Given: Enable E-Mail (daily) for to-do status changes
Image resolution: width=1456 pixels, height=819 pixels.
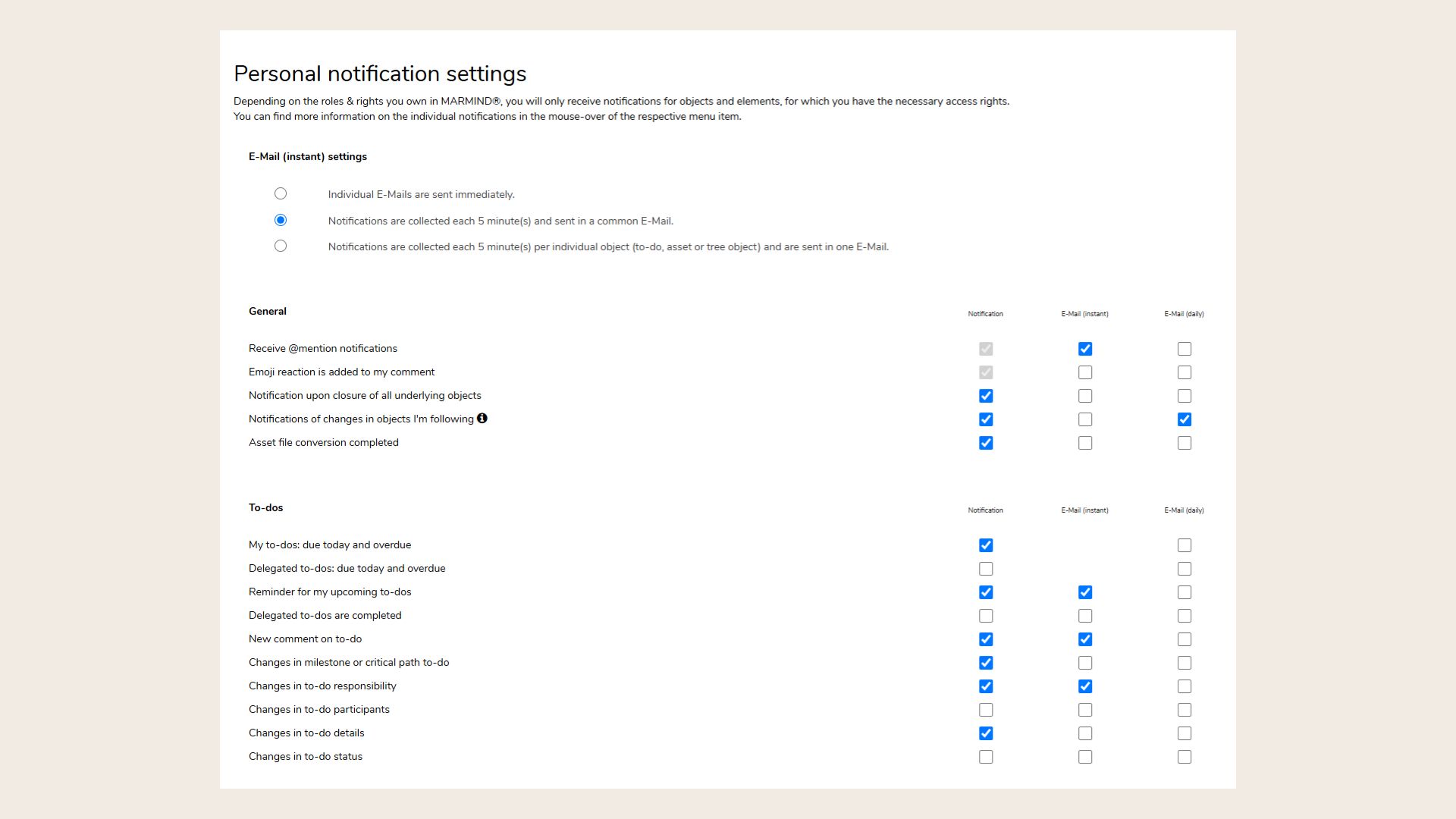Looking at the screenshot, I should [x=1185, y=757].
